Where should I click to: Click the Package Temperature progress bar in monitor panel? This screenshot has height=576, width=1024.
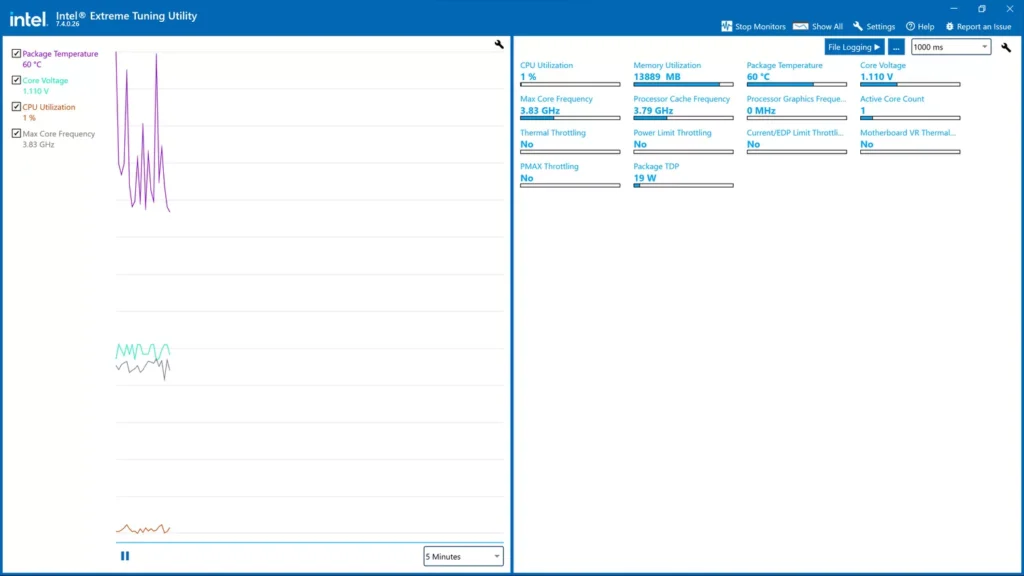797,84
